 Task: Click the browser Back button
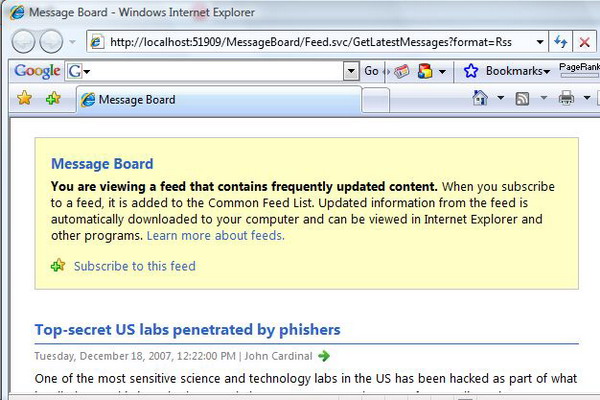pos(23,41)
